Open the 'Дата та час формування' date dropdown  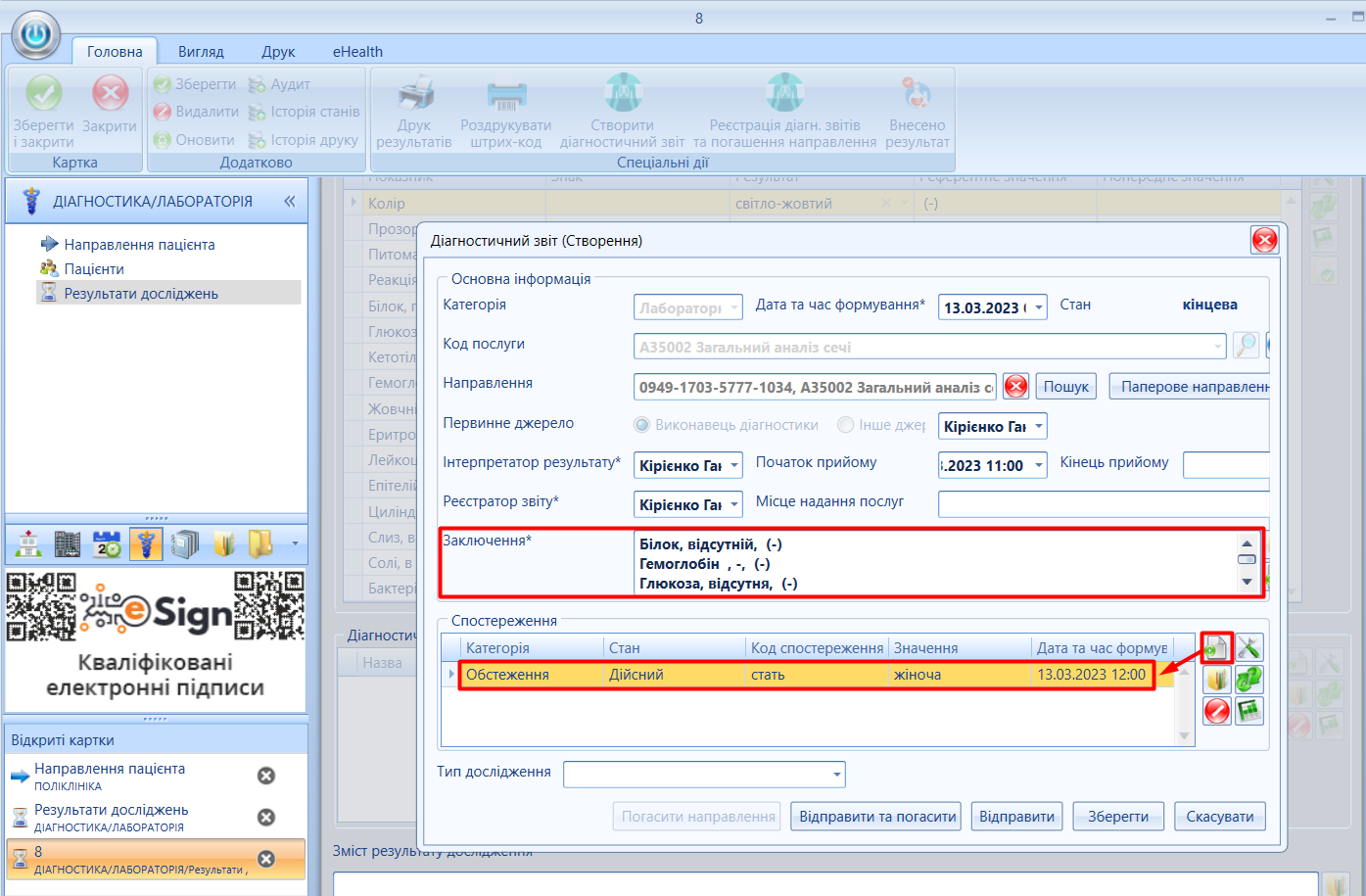(1039, 307)
